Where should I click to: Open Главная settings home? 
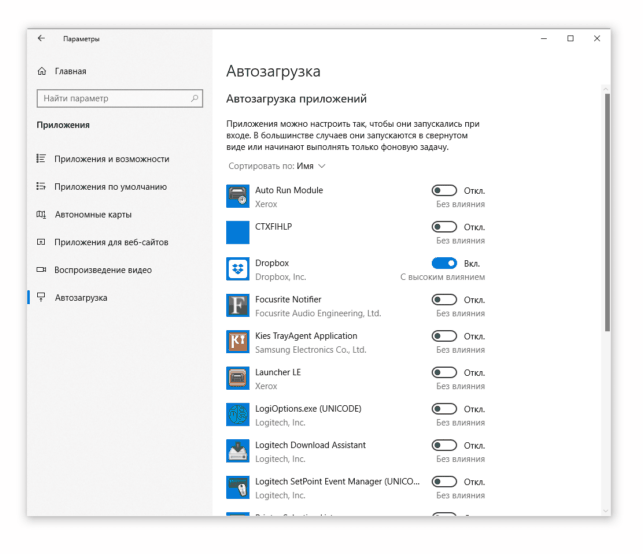point(71,71)
